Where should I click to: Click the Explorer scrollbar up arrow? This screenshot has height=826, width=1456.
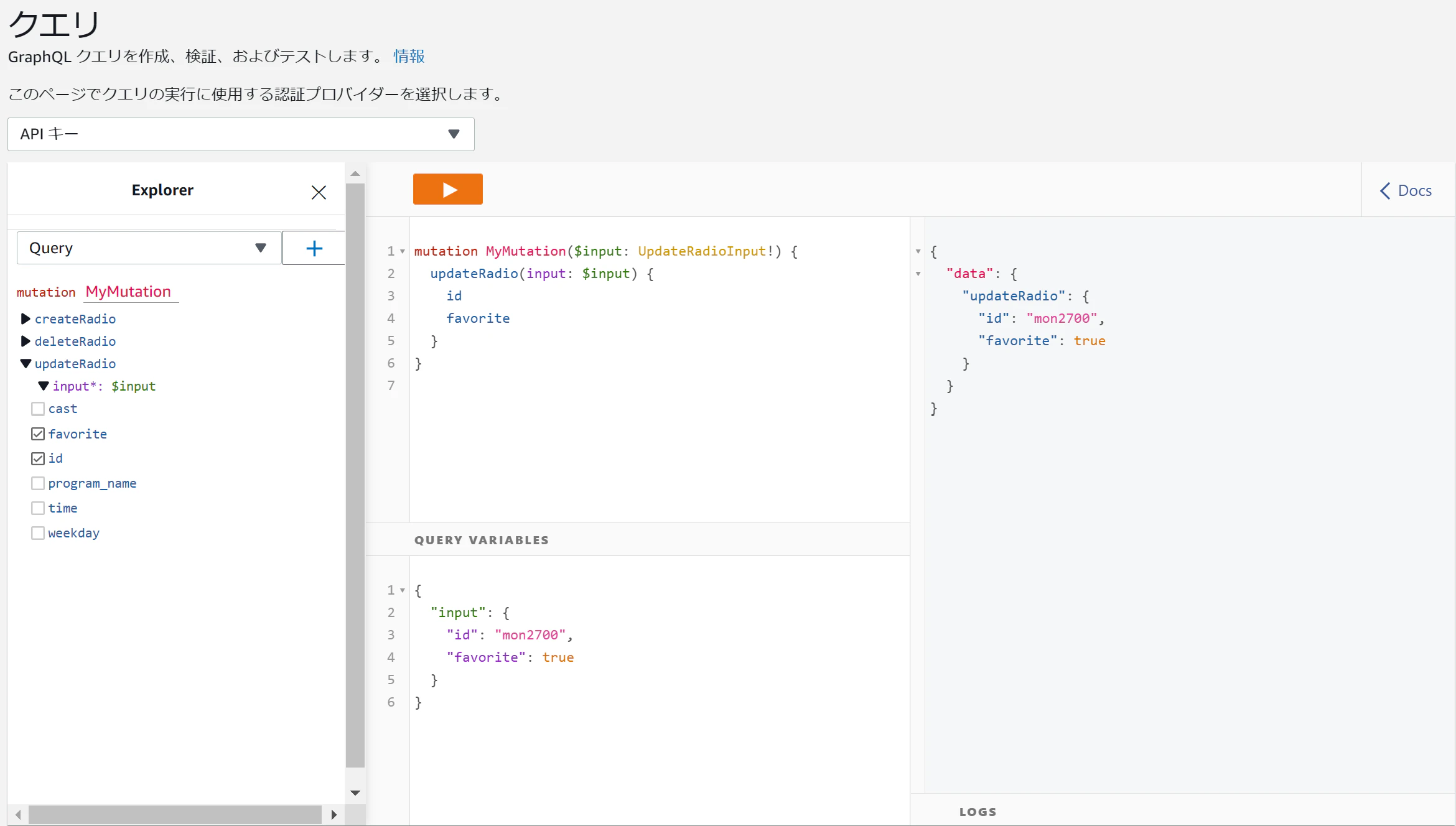point(355,174)
